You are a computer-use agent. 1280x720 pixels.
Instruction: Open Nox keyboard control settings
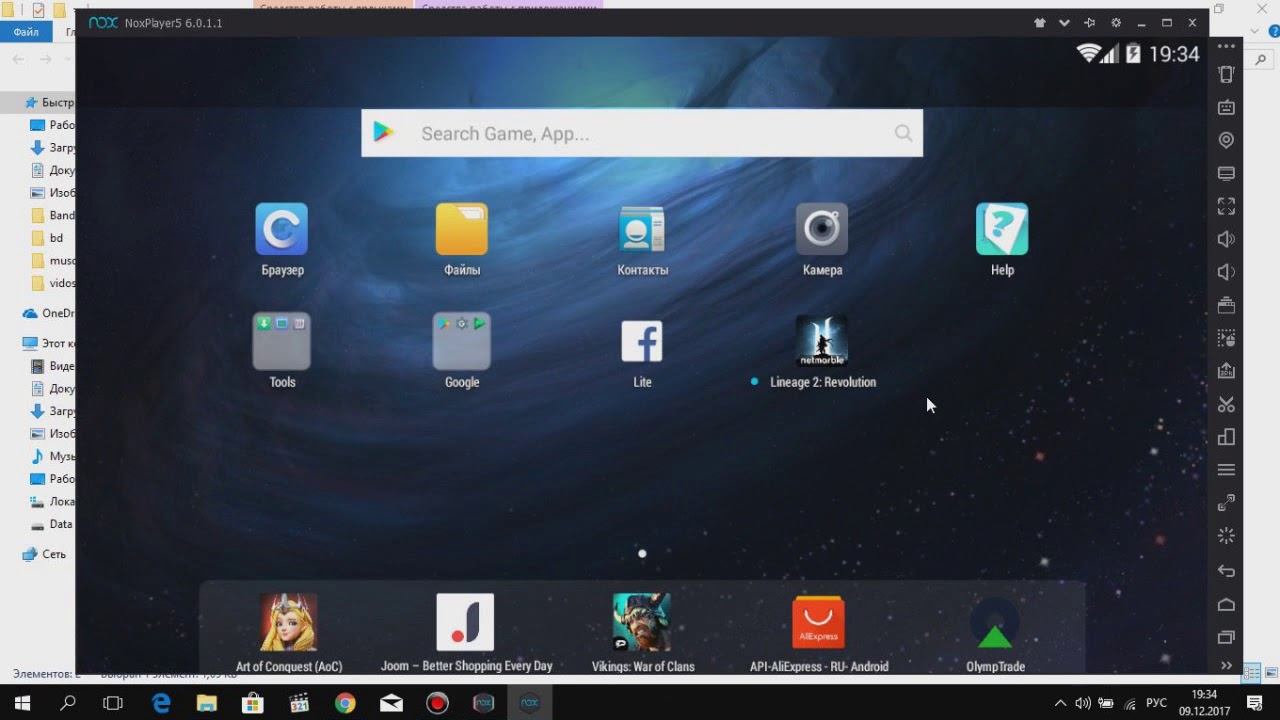1226,107
